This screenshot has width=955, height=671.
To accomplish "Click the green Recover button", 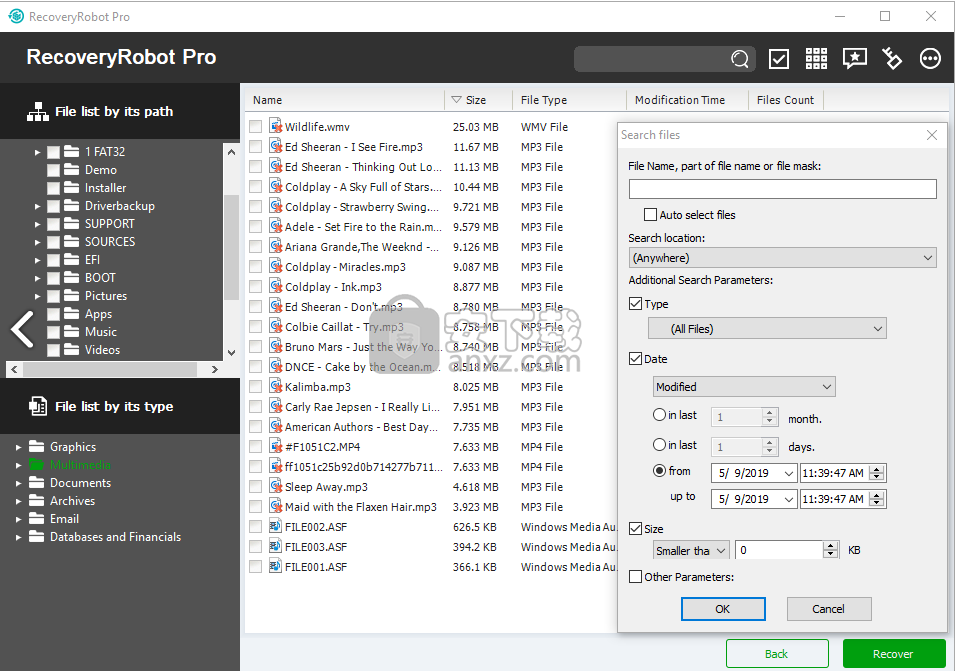I will pyautogui.click(x=893, y=654).
